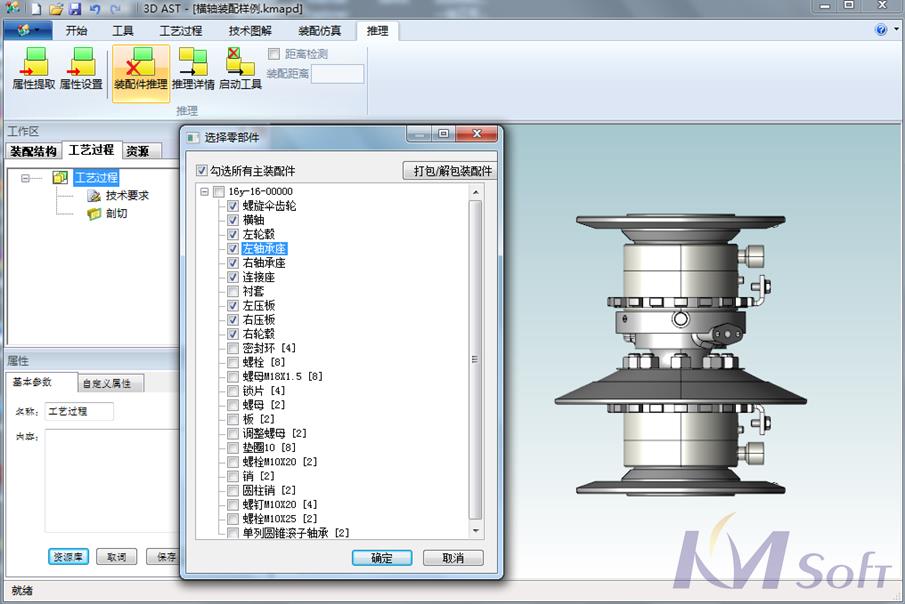The width and height of the screenshot is (905, 604).
Task: Click the 属性提取 ribbon icon
Action: [x=34, y=68]
